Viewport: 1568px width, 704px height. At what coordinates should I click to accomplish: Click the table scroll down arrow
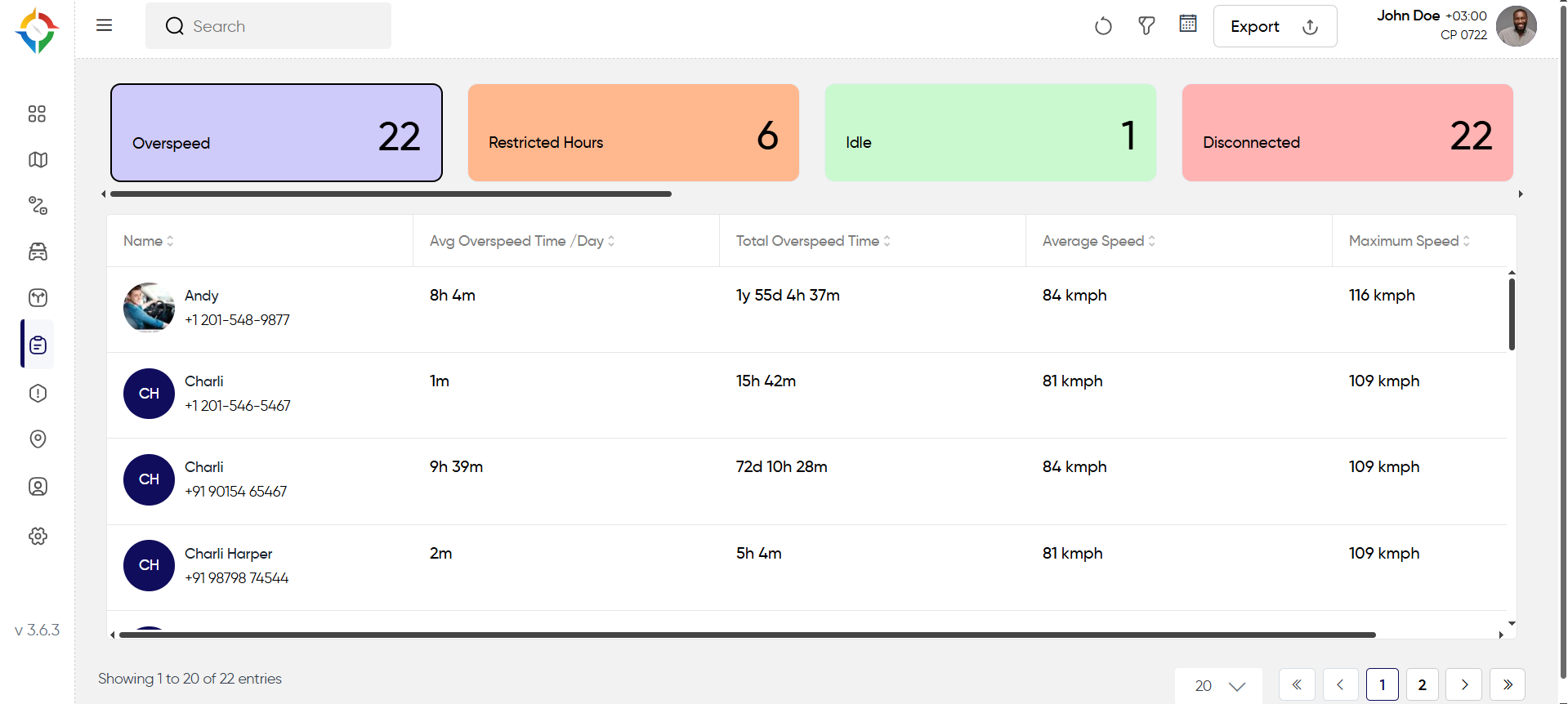pos(1512,623)
